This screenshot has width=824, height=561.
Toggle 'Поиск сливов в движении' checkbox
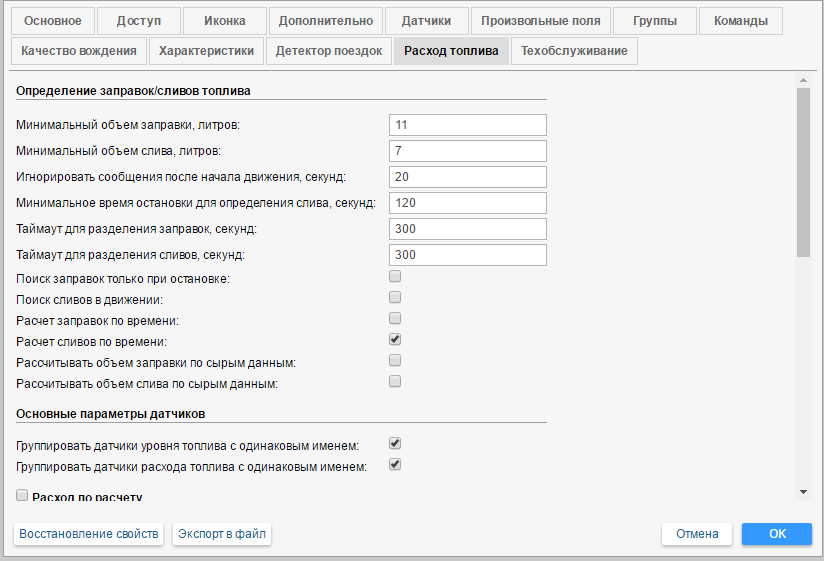click(x=395, y=297)
